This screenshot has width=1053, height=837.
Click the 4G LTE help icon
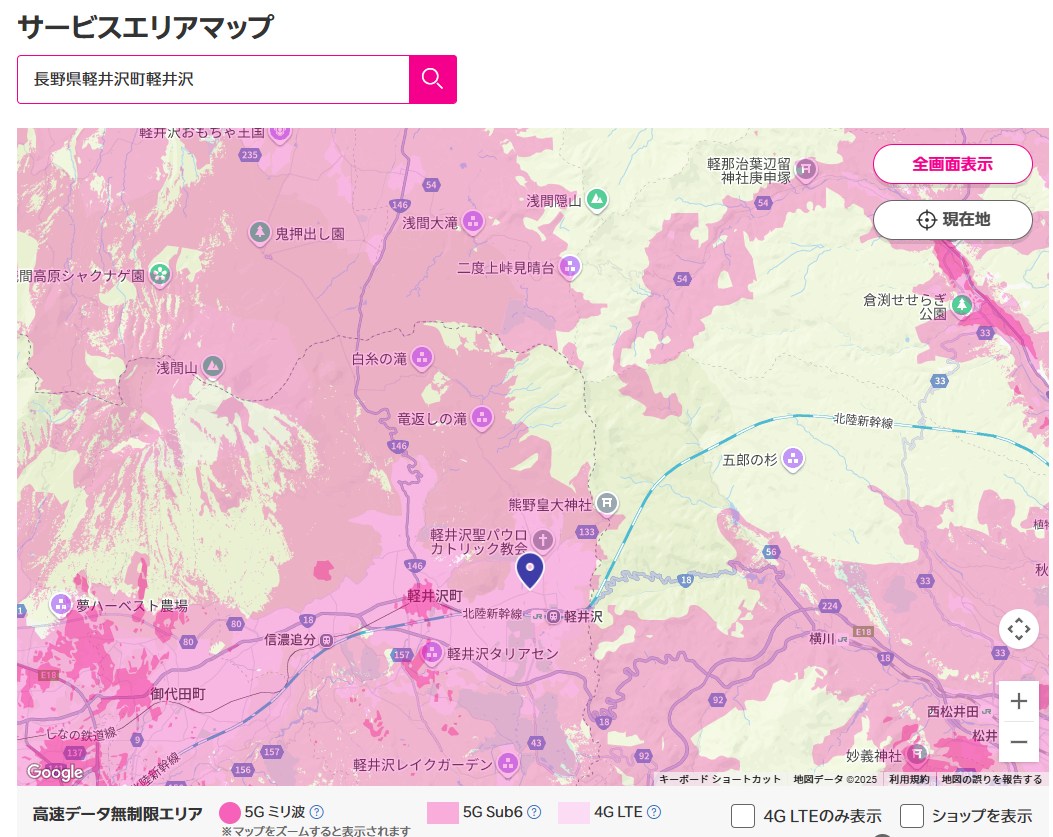coord(654,812)
